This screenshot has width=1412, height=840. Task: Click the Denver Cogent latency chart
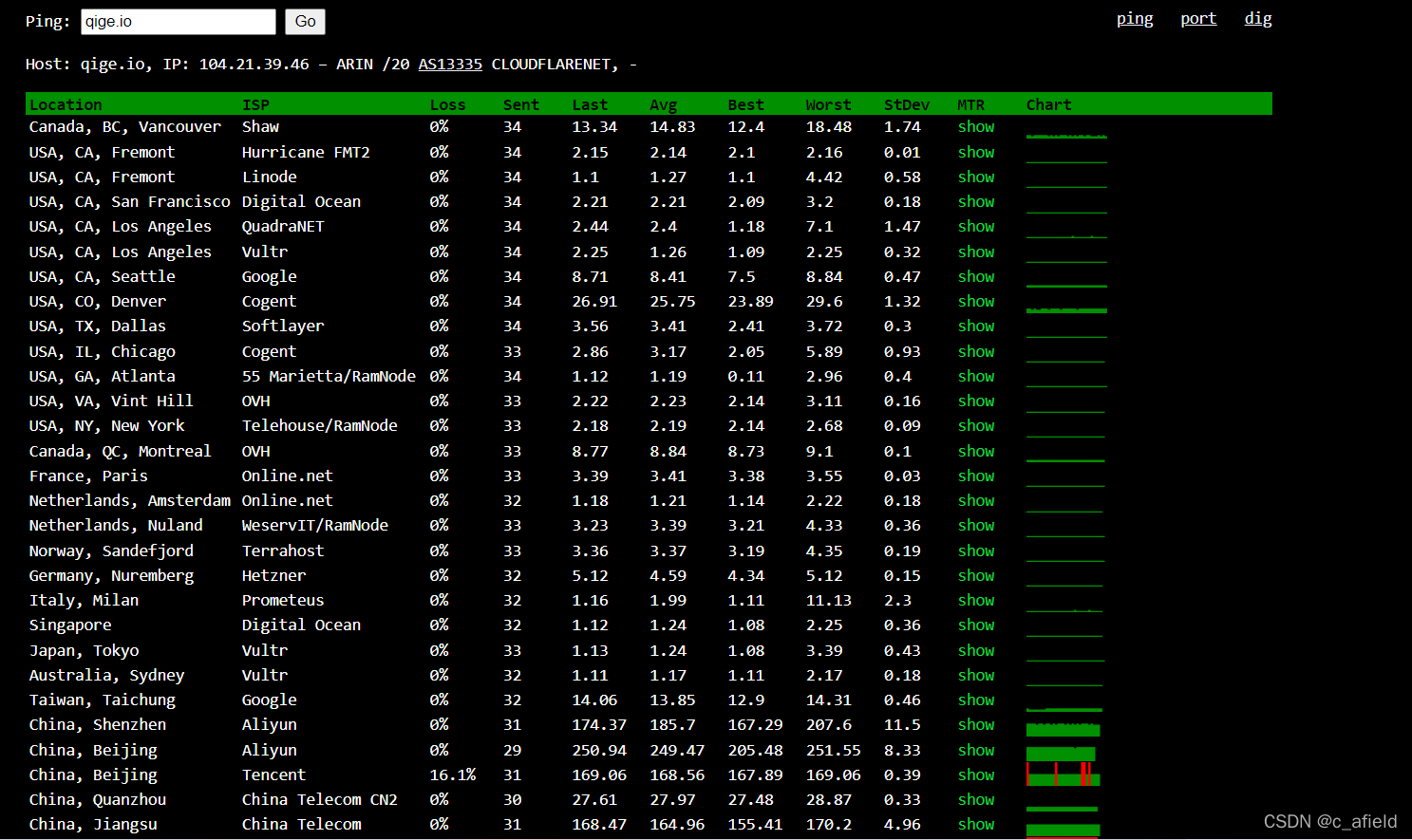click(x=1066, y=309)
